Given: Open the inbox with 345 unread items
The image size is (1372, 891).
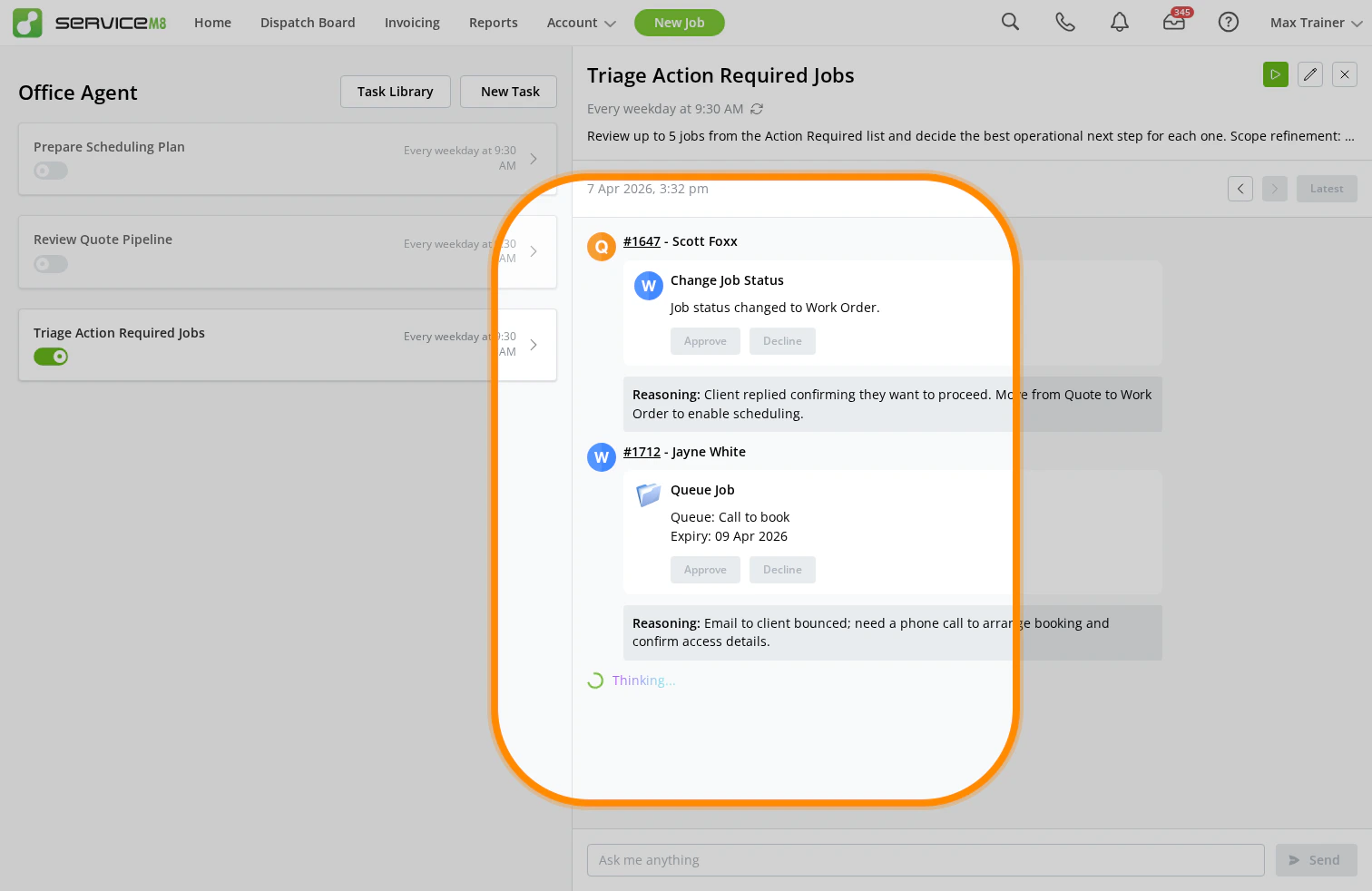Looking at the screenshot, I should pyautogui.click(x=1173, y=24).
